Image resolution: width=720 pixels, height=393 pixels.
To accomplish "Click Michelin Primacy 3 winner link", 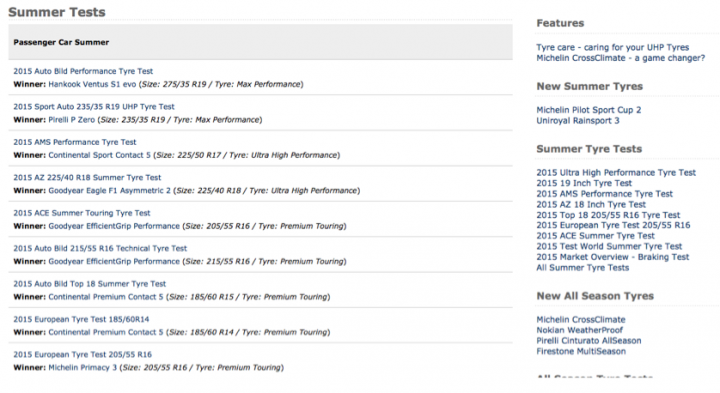I will (83, 368).
